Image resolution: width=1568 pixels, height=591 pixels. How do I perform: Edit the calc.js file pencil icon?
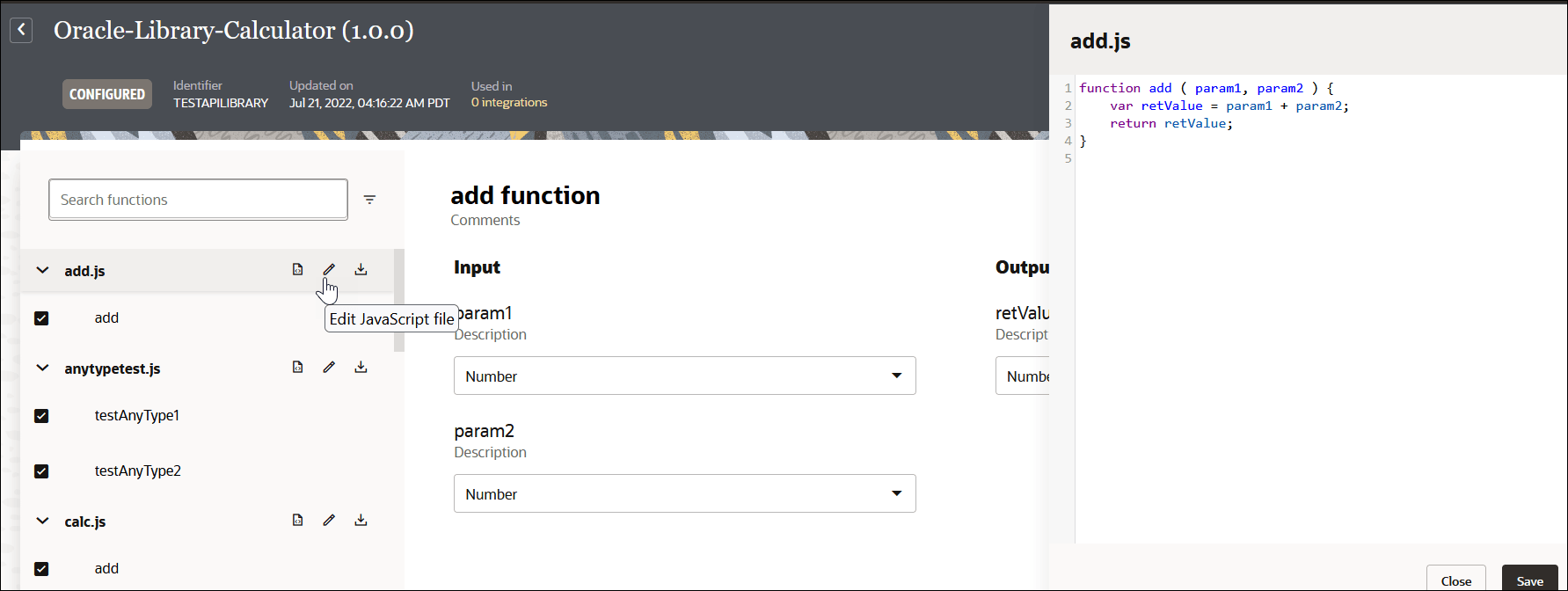tap(329, 520)
